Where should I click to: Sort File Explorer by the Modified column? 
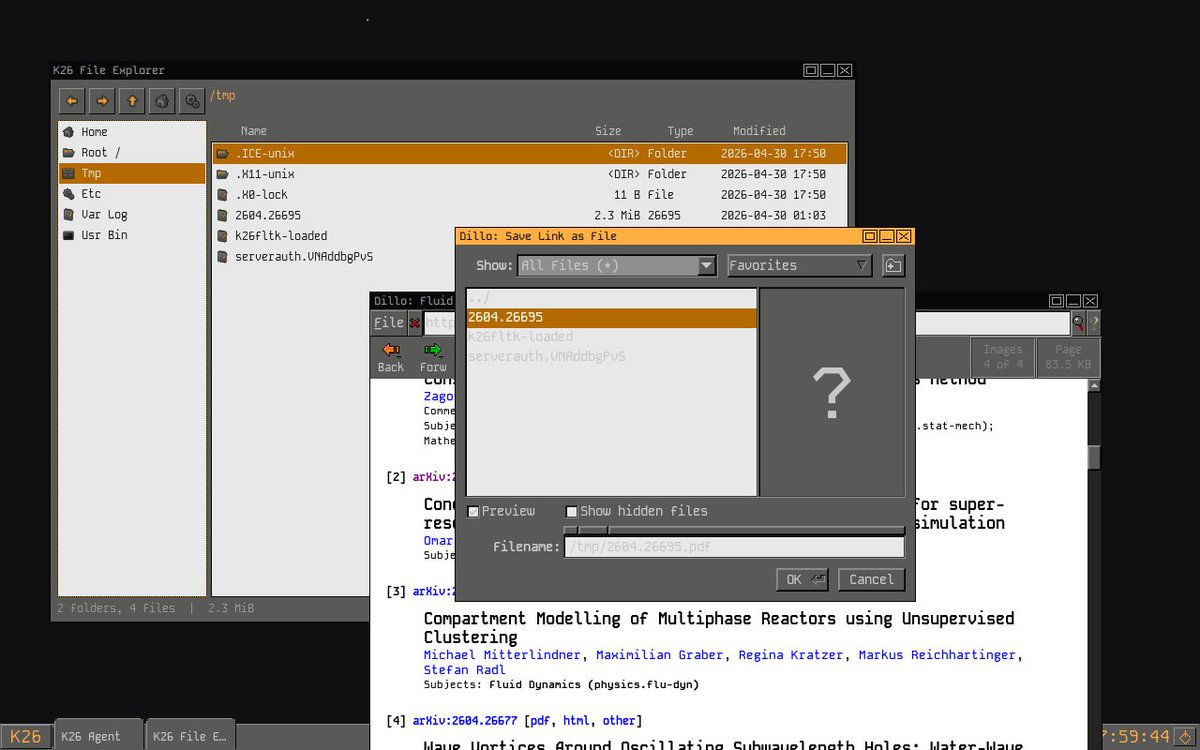click(759, 131)
